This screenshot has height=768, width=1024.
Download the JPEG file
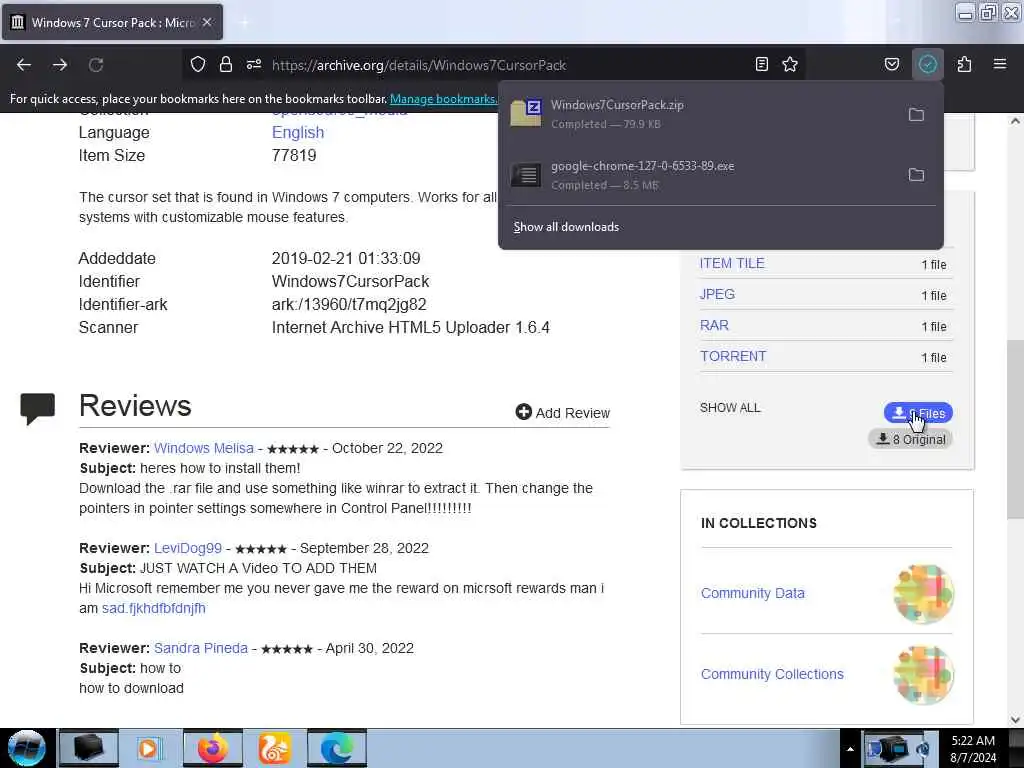click(x=717, y=294)
